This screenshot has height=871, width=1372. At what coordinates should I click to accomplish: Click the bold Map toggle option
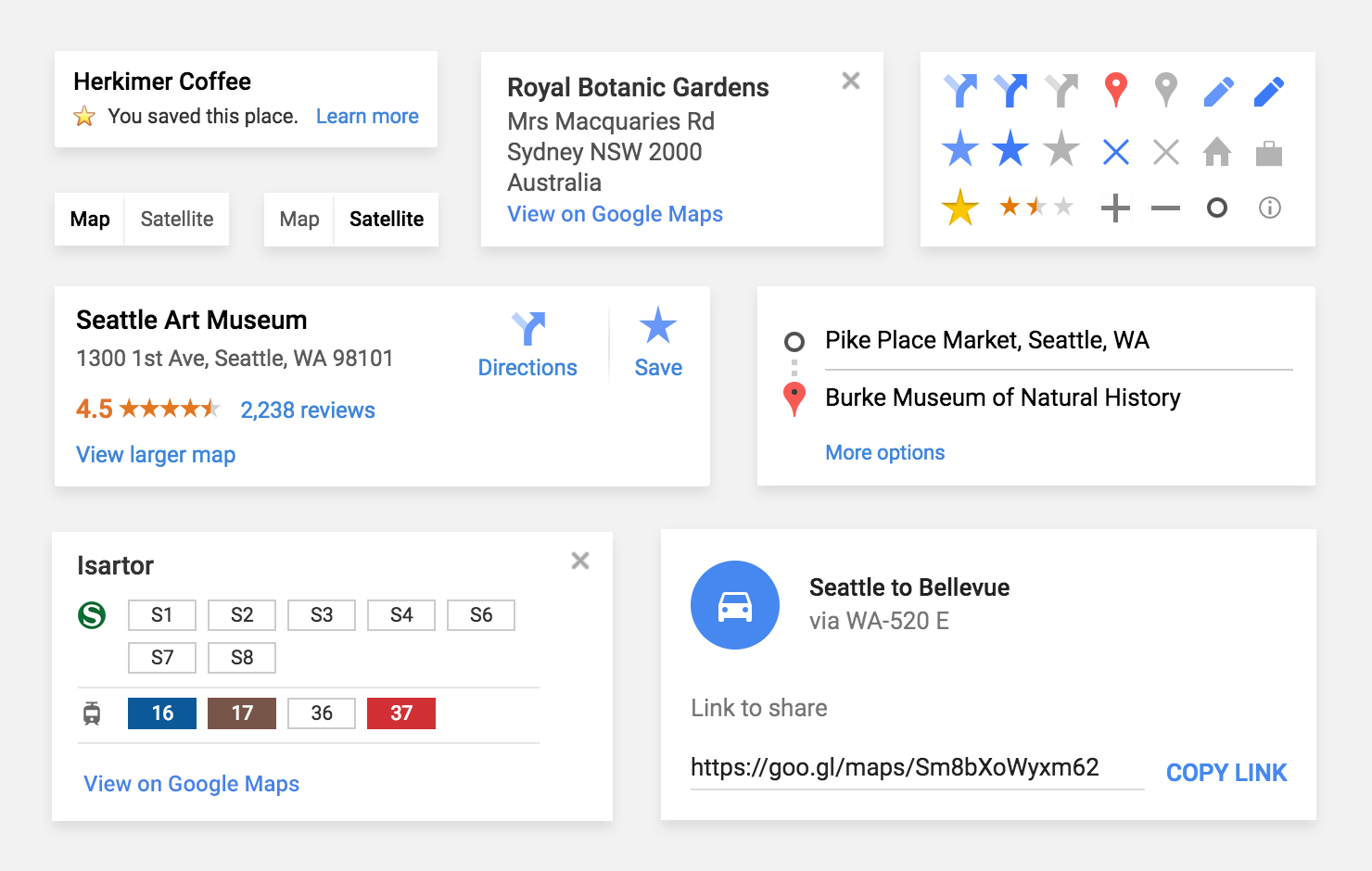90,220
